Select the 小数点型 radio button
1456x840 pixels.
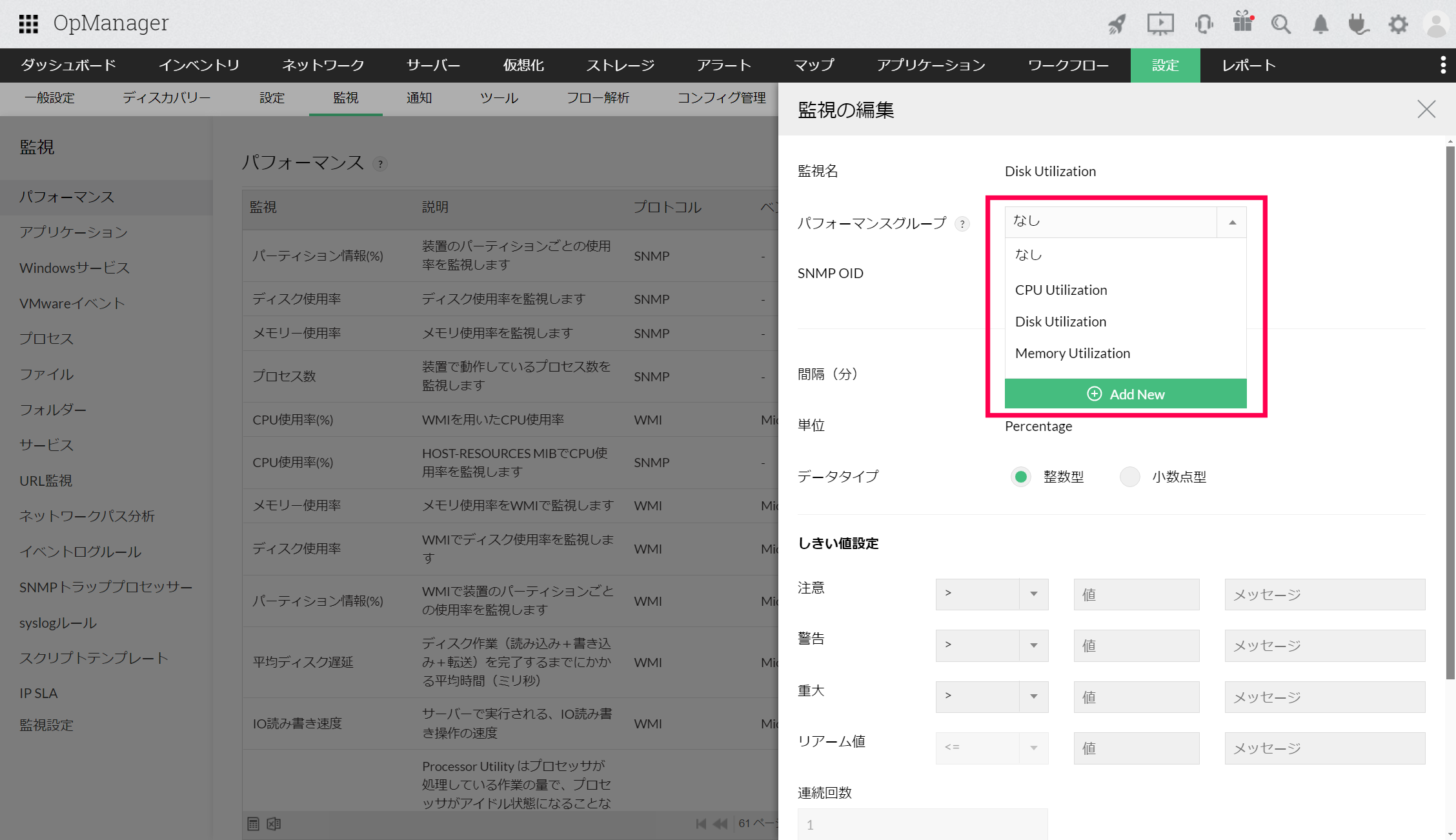click(x=1129, y=477)
